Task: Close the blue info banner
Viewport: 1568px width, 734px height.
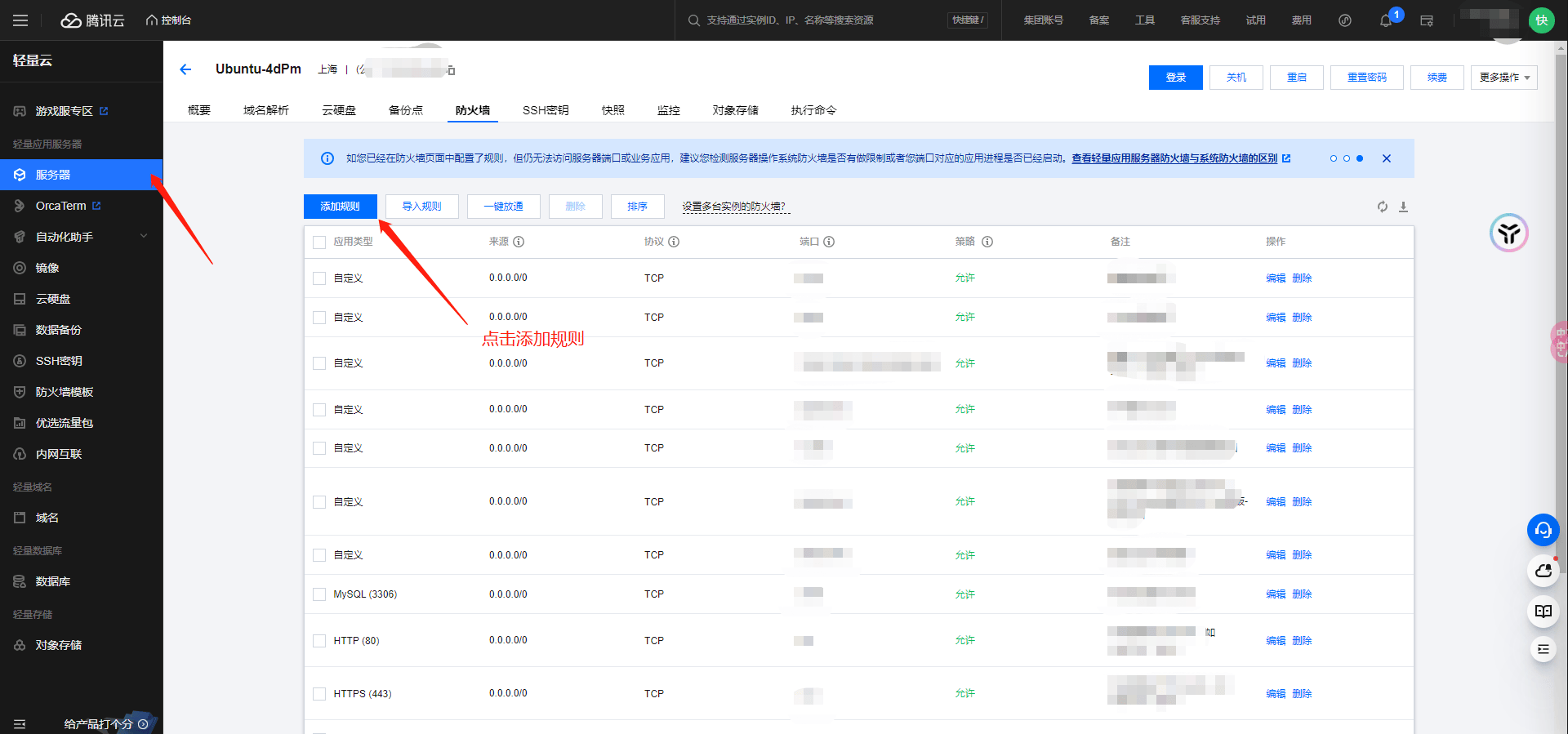Action: [x=1386, y=158]
